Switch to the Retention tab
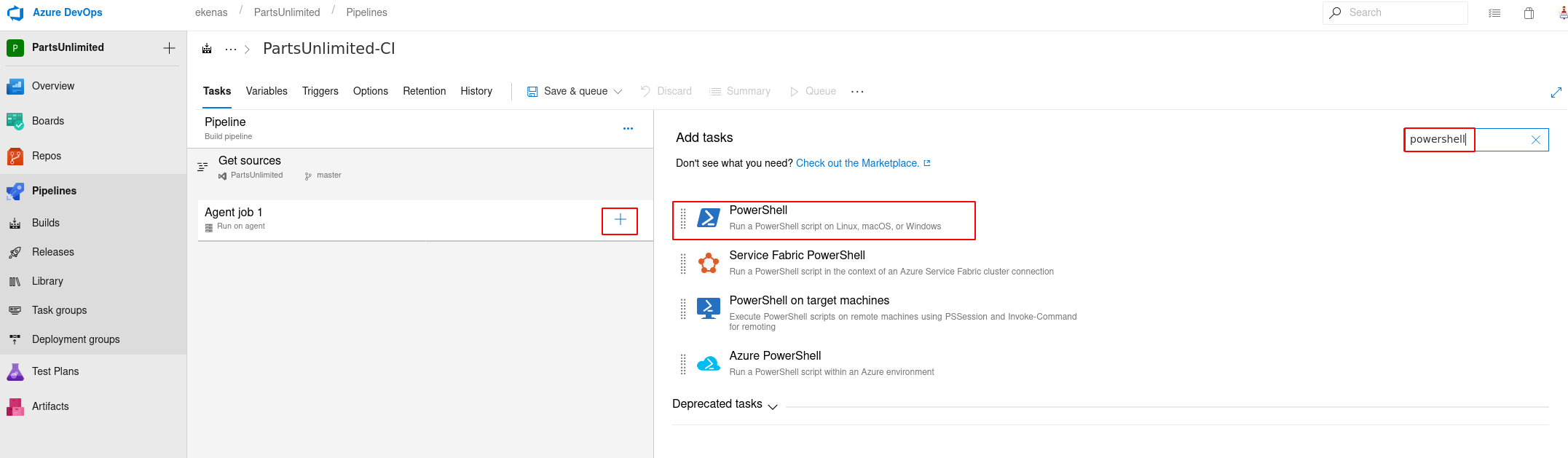 [425, 91]
